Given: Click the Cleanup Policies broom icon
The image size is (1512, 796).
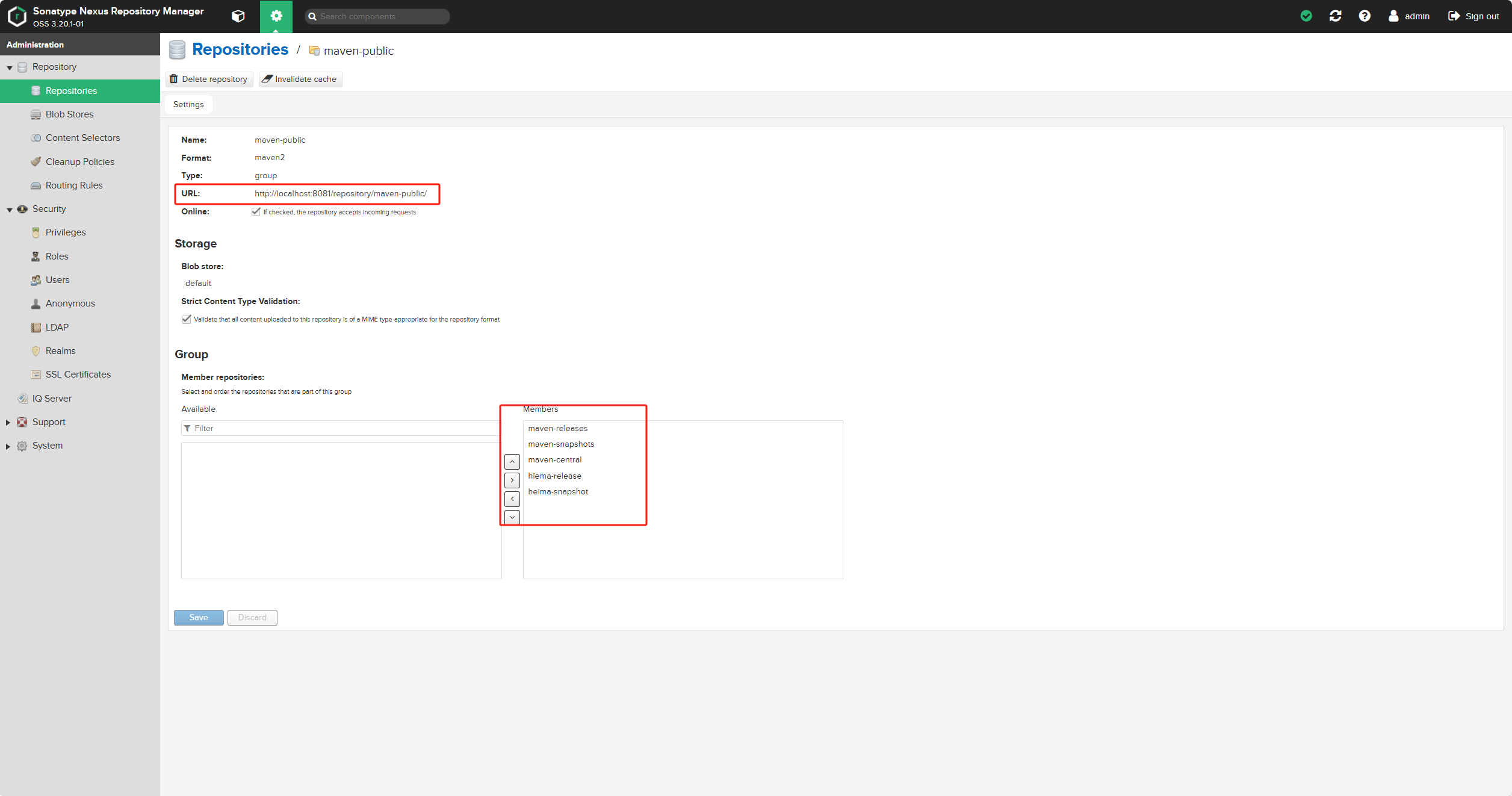Looking at the screenshot, I should pyautogui.click(x=36, y=161).
